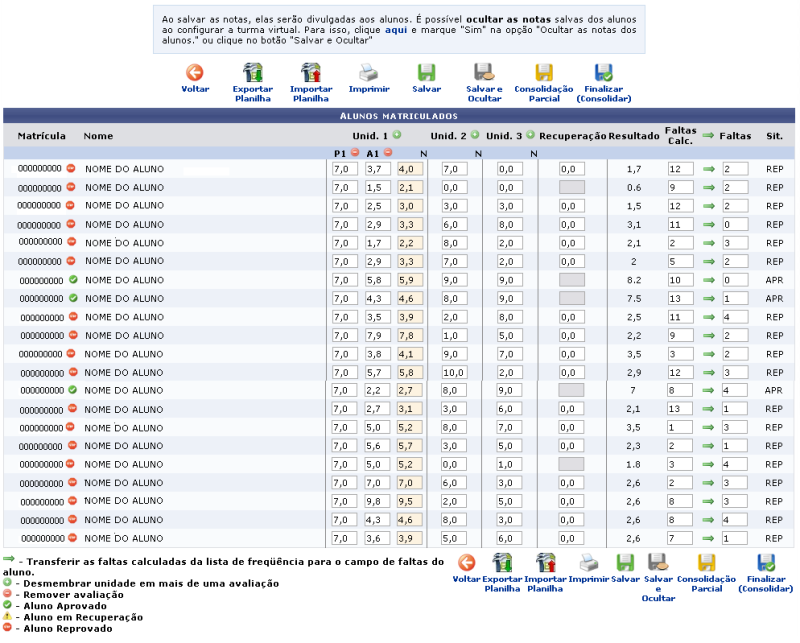Click the 'Recuperação' column header
800x643 pixels.
[x=572, y=136]
